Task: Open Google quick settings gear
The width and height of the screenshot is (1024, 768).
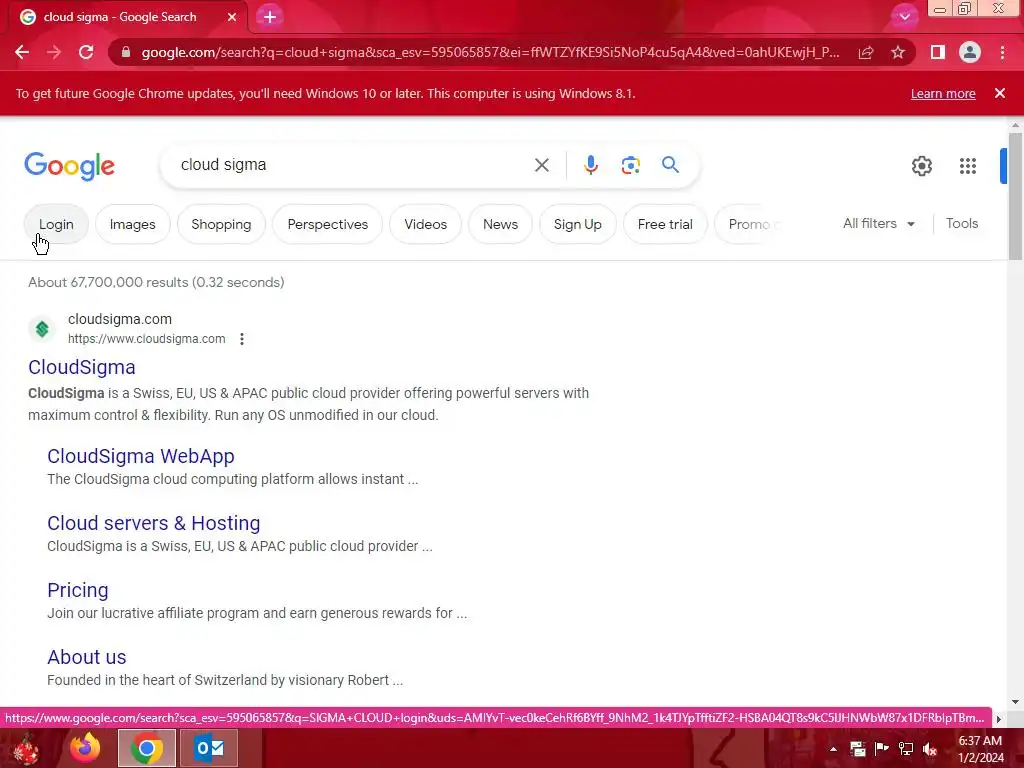Action: [x=921, y=166]
